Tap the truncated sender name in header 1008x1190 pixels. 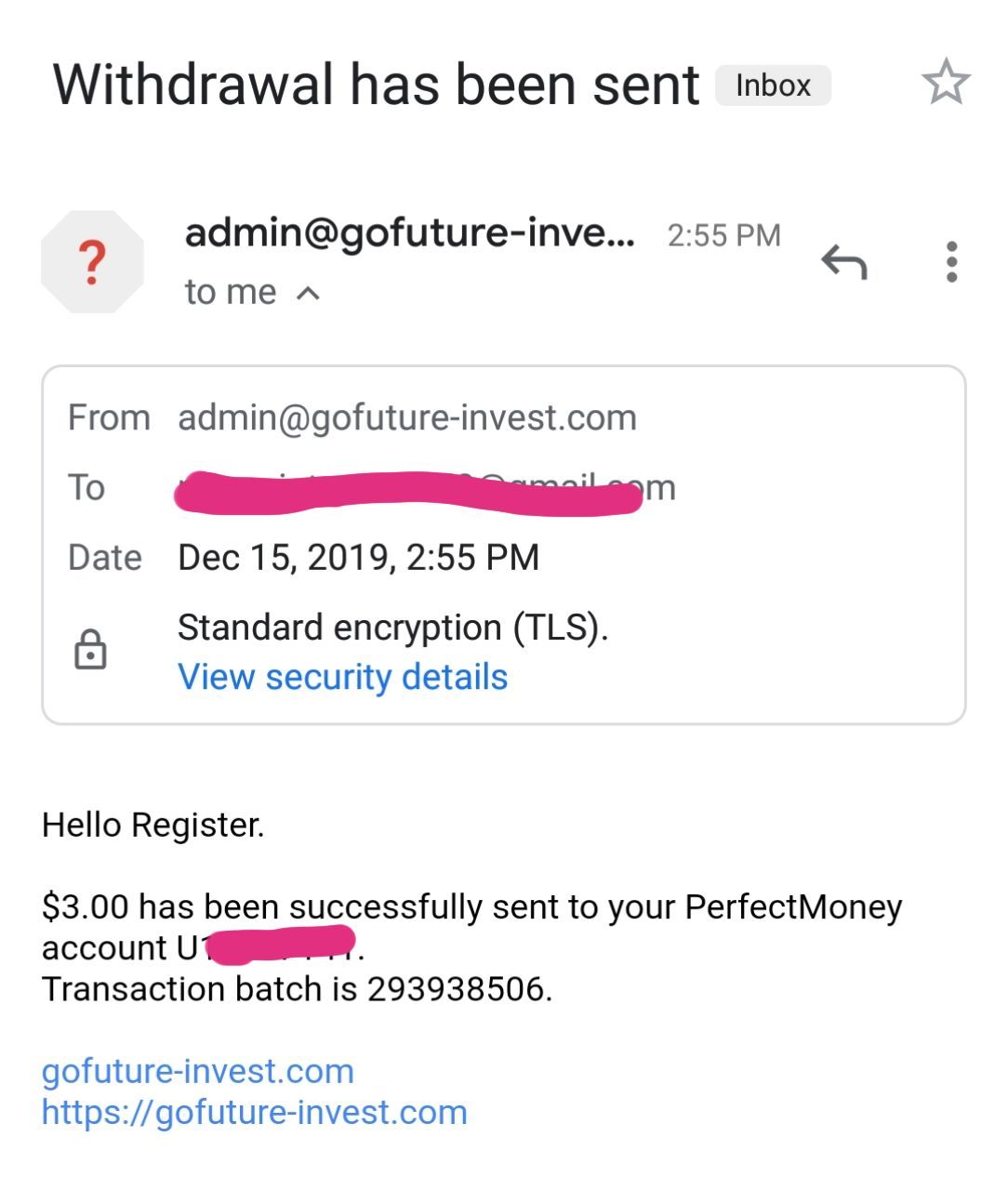pos(409,232)
